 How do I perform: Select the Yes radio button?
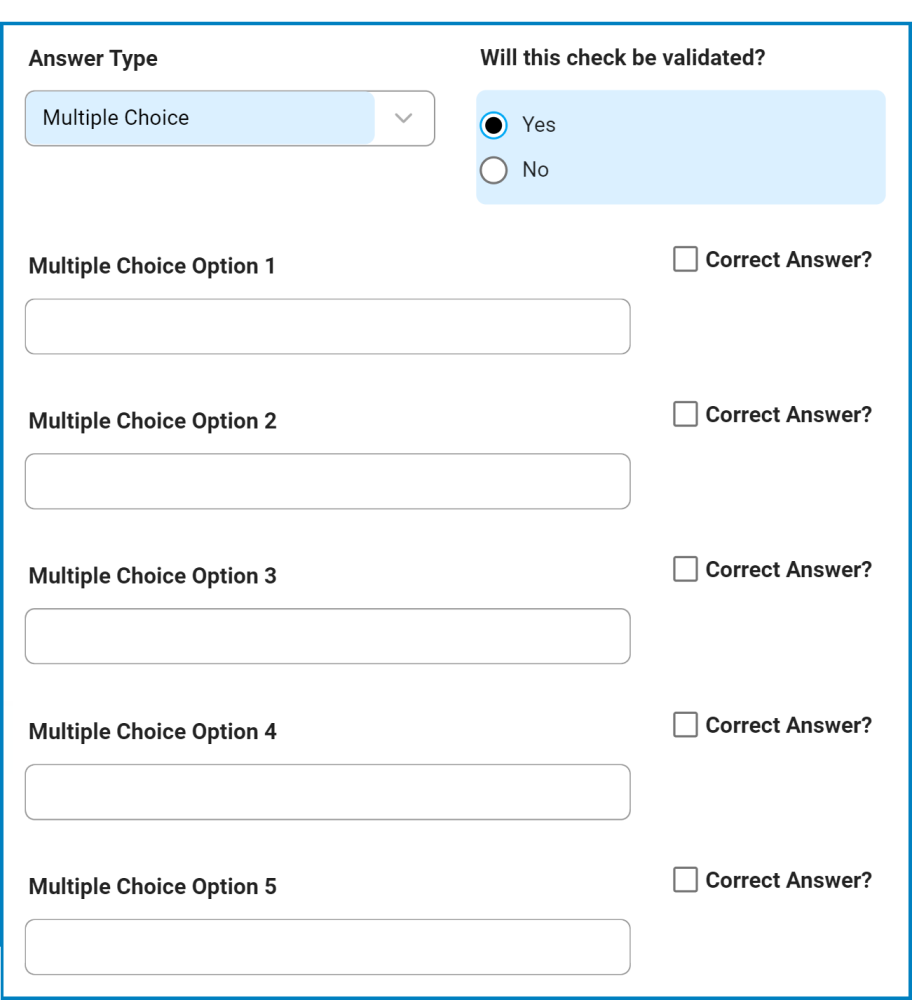(x=496, y=125)
